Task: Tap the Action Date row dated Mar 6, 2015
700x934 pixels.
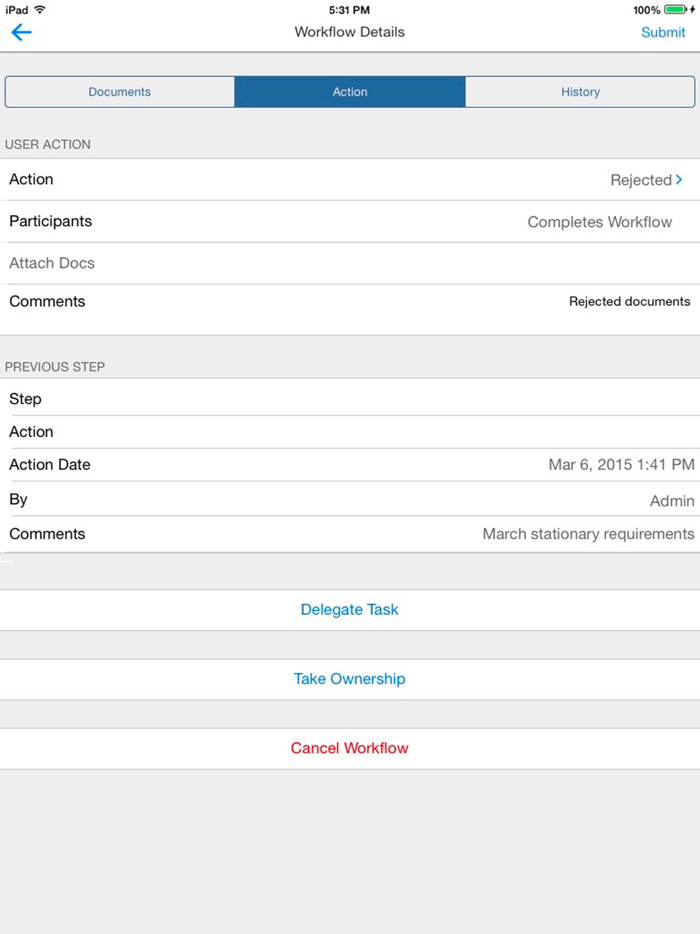Action: click(x=350, y=464)
